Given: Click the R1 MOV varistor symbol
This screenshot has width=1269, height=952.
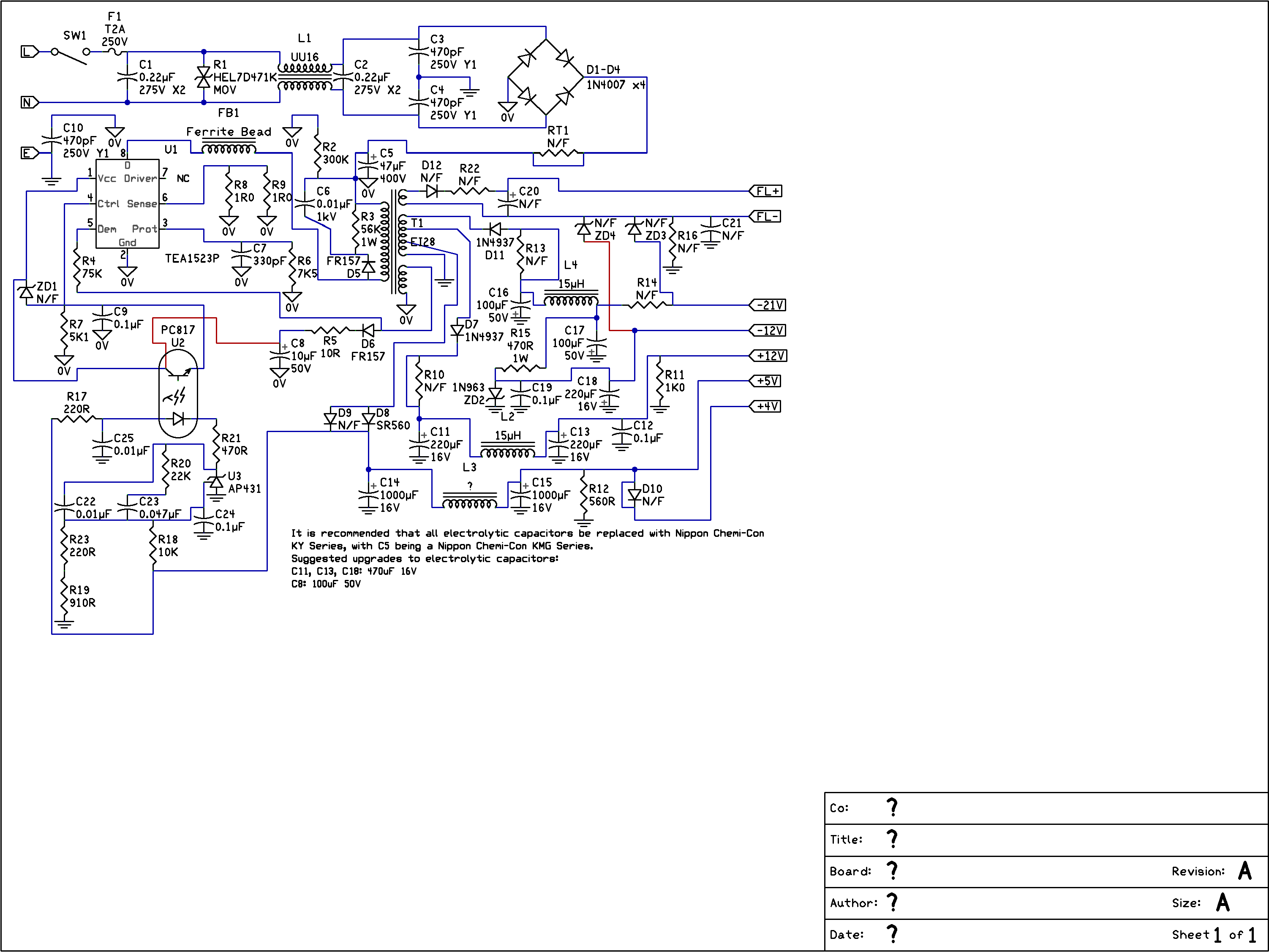Looking at the screenshot, I should pos(204,77).
